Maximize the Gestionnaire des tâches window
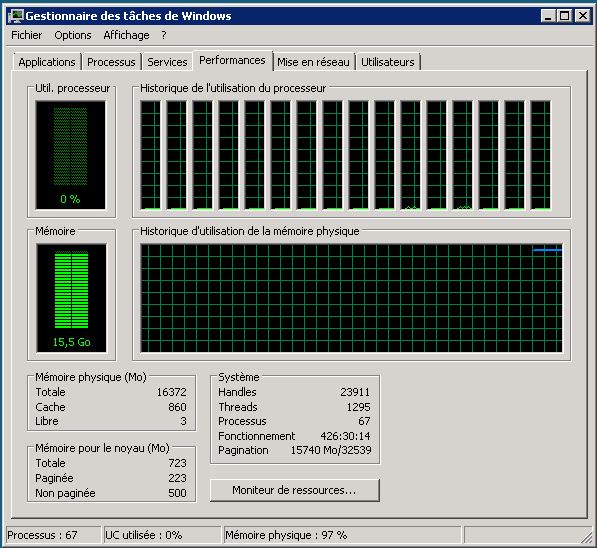This screenshot has height=548, width=597. click(565, 16)
